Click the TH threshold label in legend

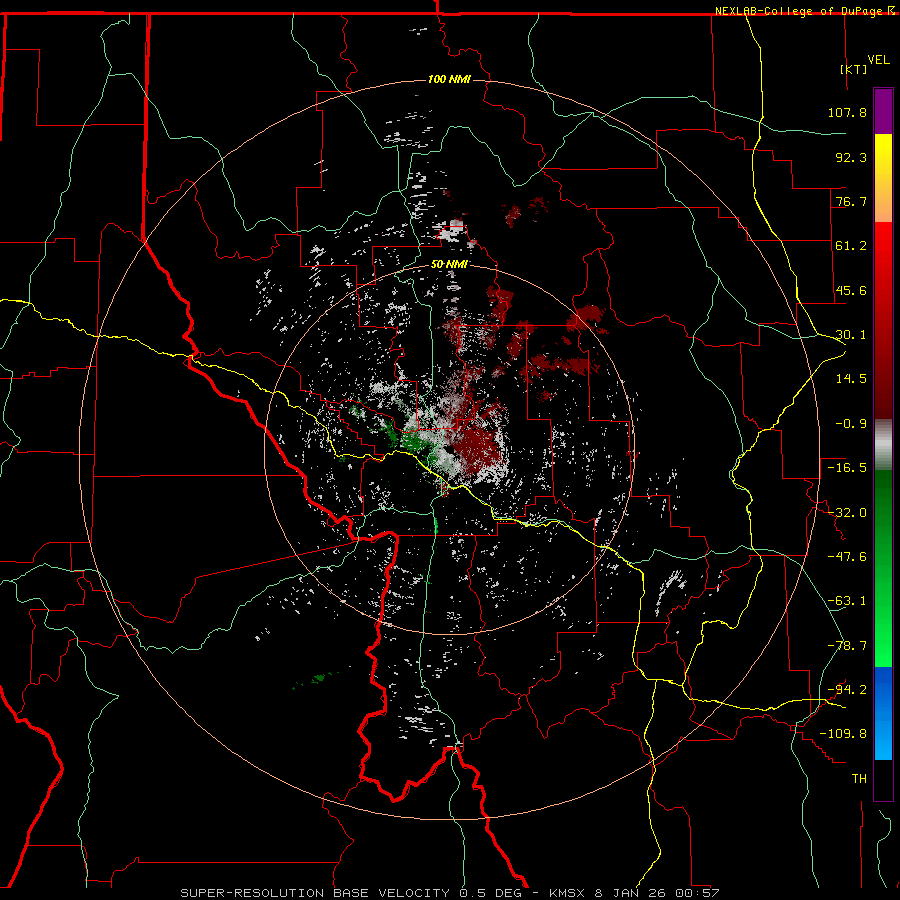tap(859, 778)
